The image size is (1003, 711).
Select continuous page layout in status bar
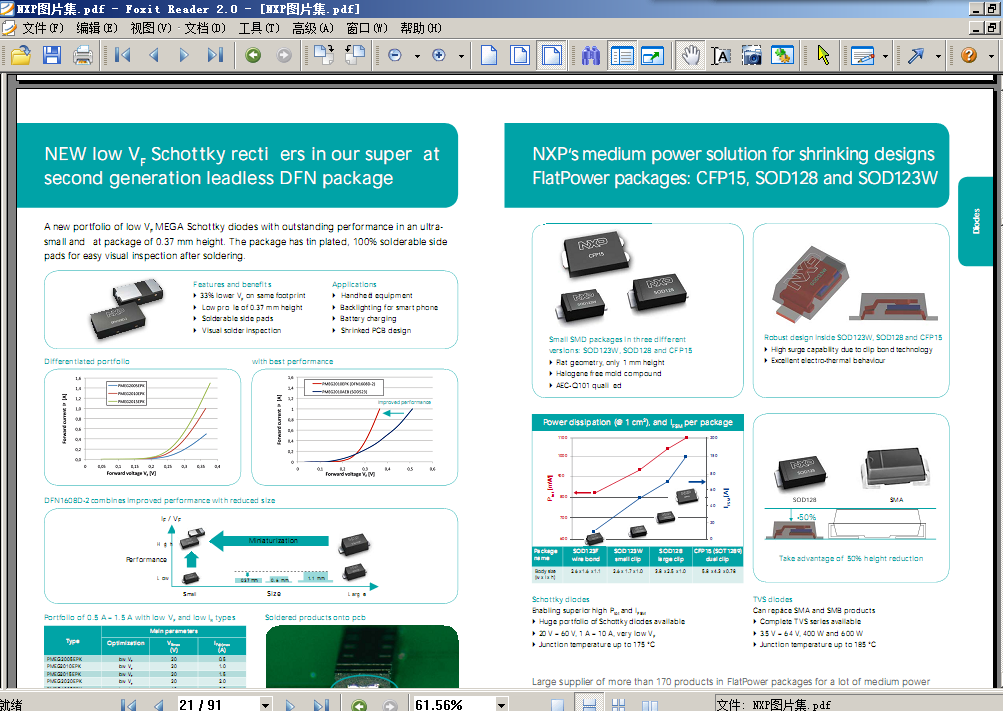pyautogui.click(x=589, y=705)
